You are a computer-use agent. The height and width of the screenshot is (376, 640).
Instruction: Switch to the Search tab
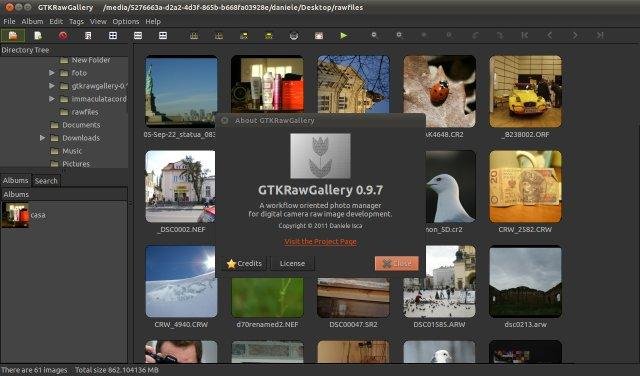pos(46,180)
